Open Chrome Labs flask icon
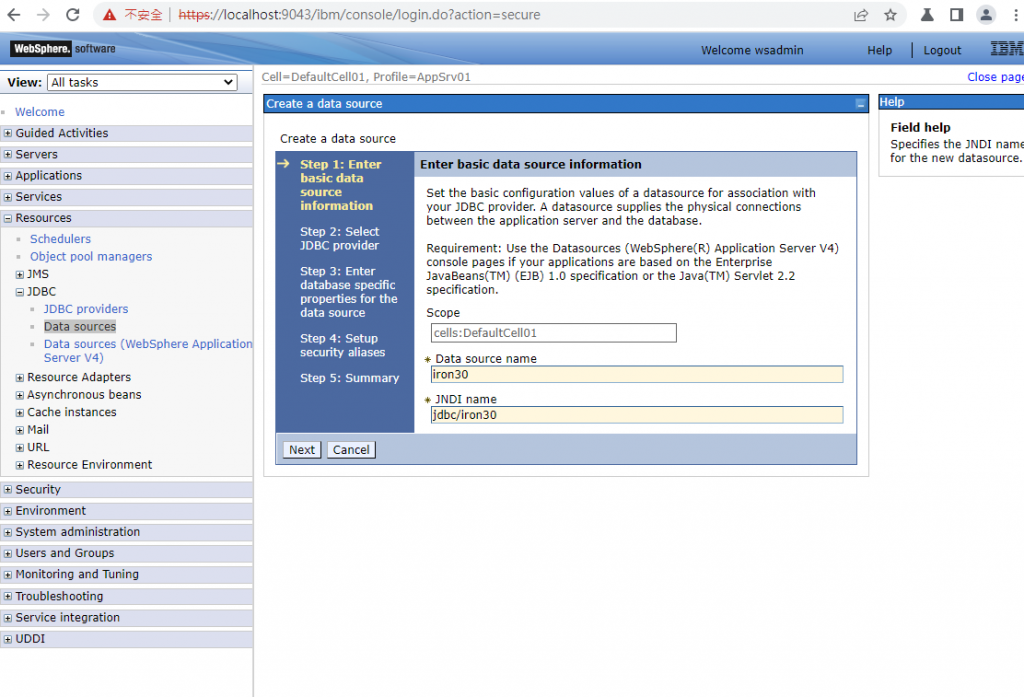The width and height of the screenshot is (1024, 697). [927, 14]
